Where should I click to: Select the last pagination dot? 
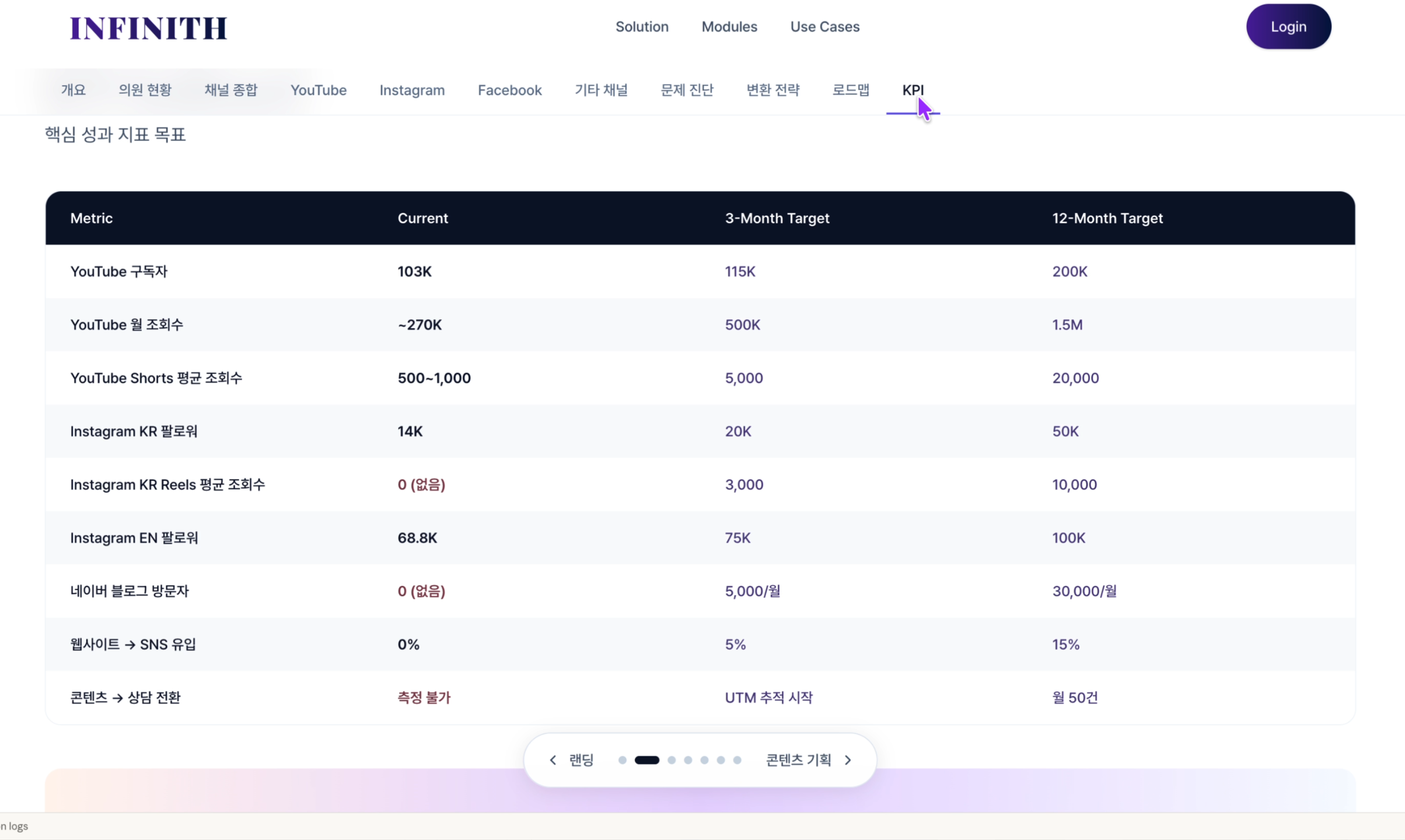pyautogui.click(x=737, y=759)
